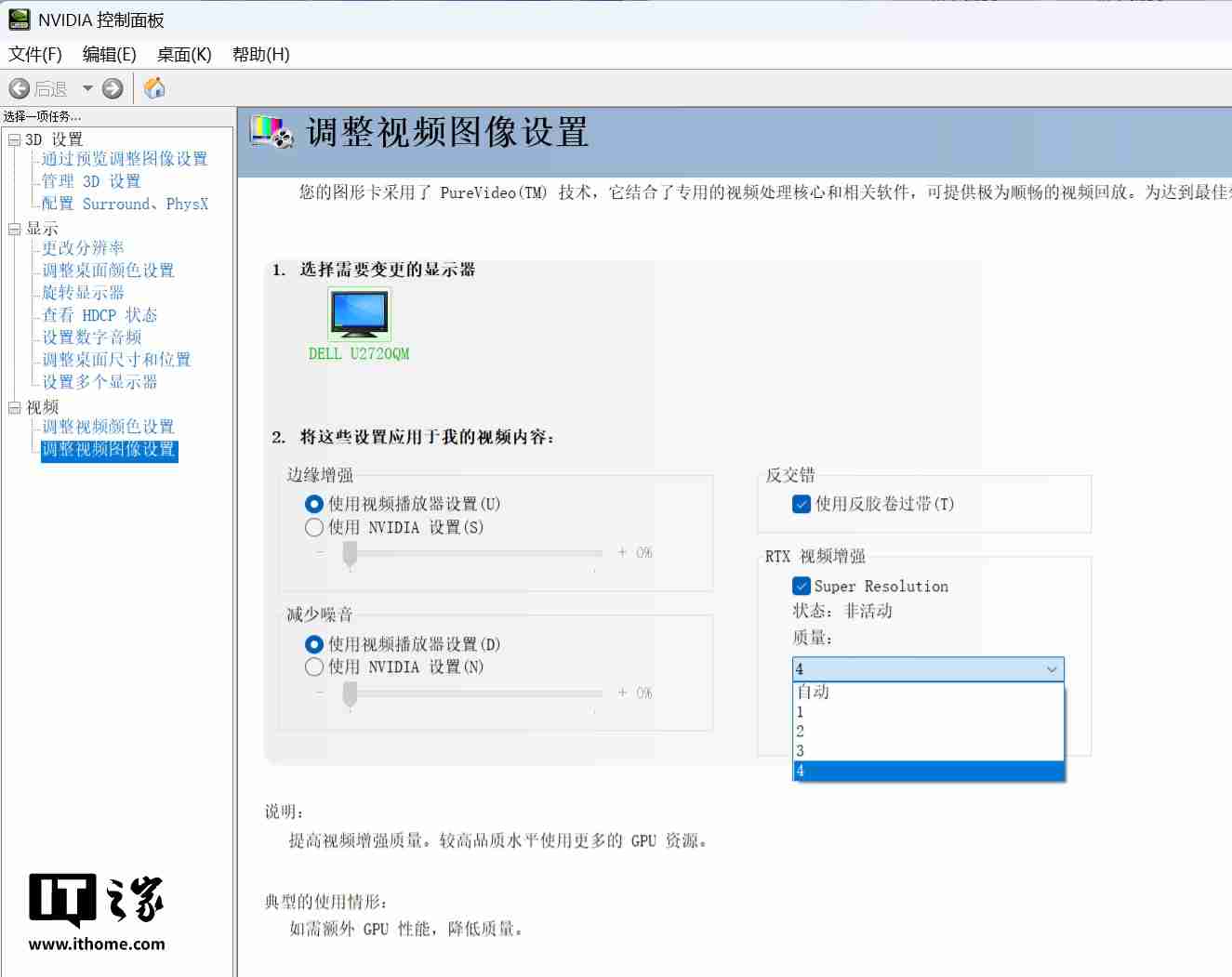Collapse the 3D 设置 tree section
The width and height of the screenshot is (1232, 977).
tap(14, 139)
